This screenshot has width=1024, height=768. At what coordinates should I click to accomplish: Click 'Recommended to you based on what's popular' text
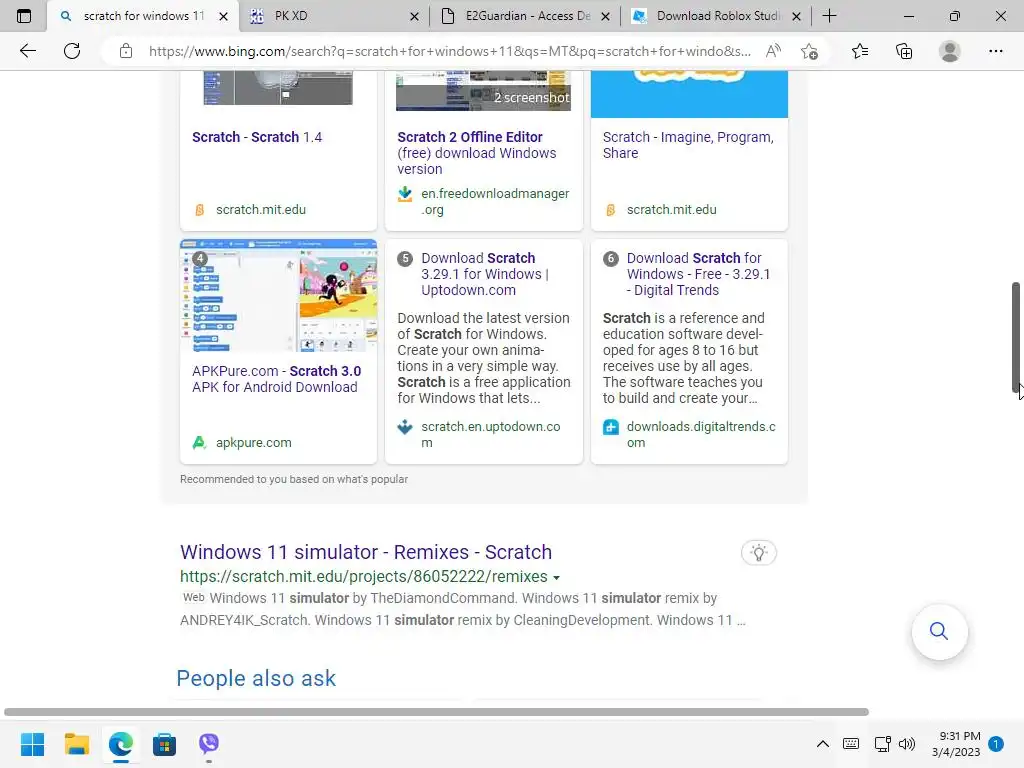pyautogui.click(x=294, y=479)
